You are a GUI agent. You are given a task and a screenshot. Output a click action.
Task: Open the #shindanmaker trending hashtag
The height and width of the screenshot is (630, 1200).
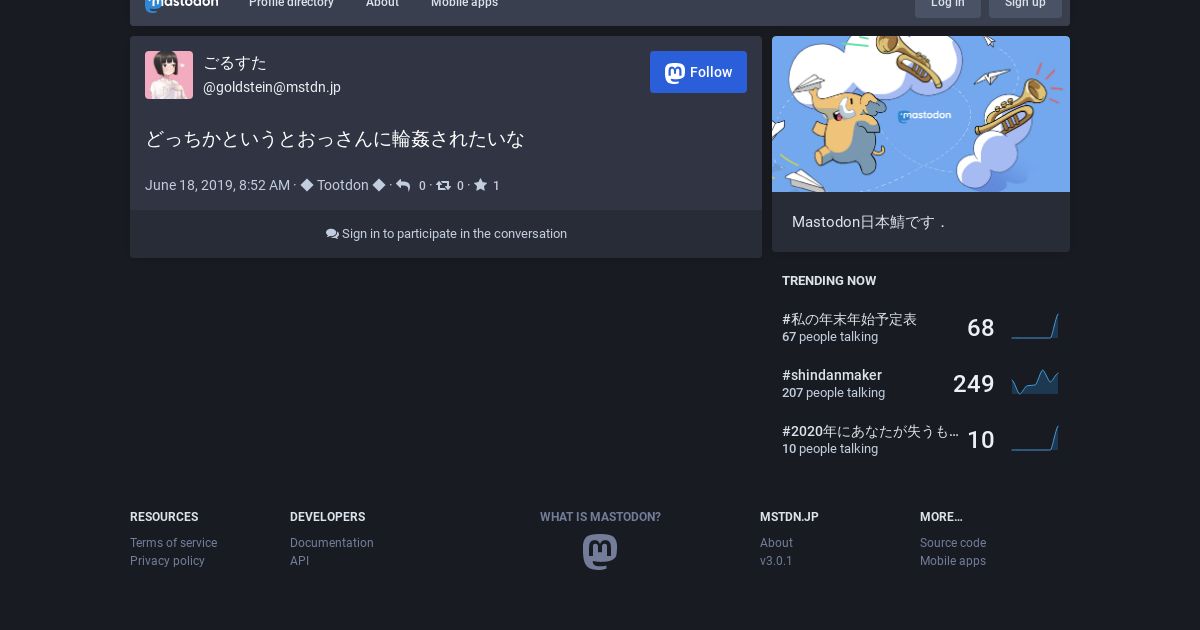tap(832, 375)
